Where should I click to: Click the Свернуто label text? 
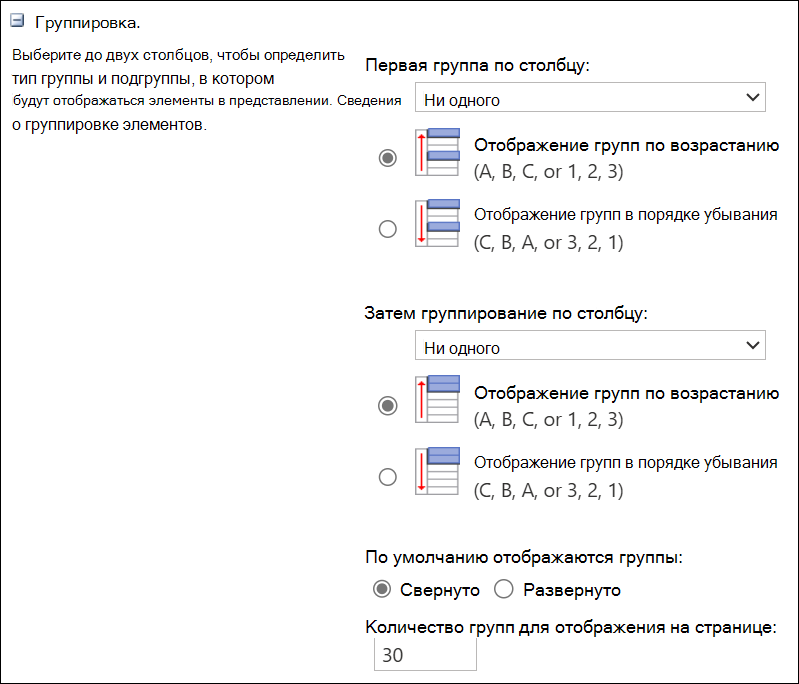click(440, 590)
